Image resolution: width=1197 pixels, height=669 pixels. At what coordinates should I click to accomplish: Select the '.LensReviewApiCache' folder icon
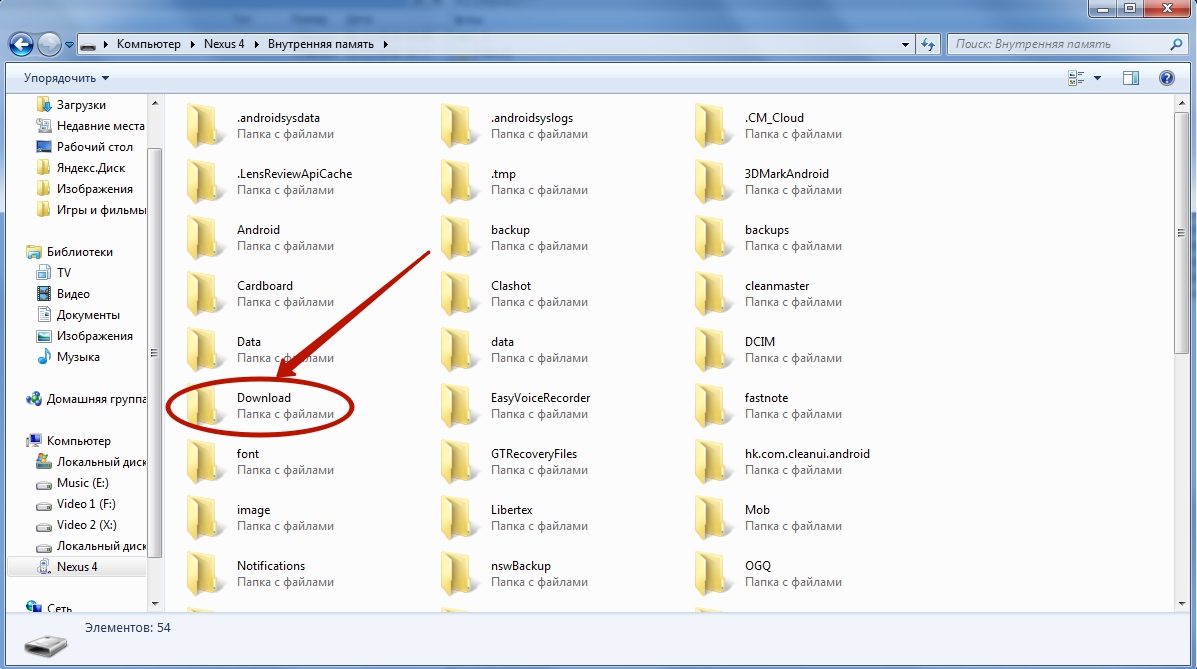point(204,182)
